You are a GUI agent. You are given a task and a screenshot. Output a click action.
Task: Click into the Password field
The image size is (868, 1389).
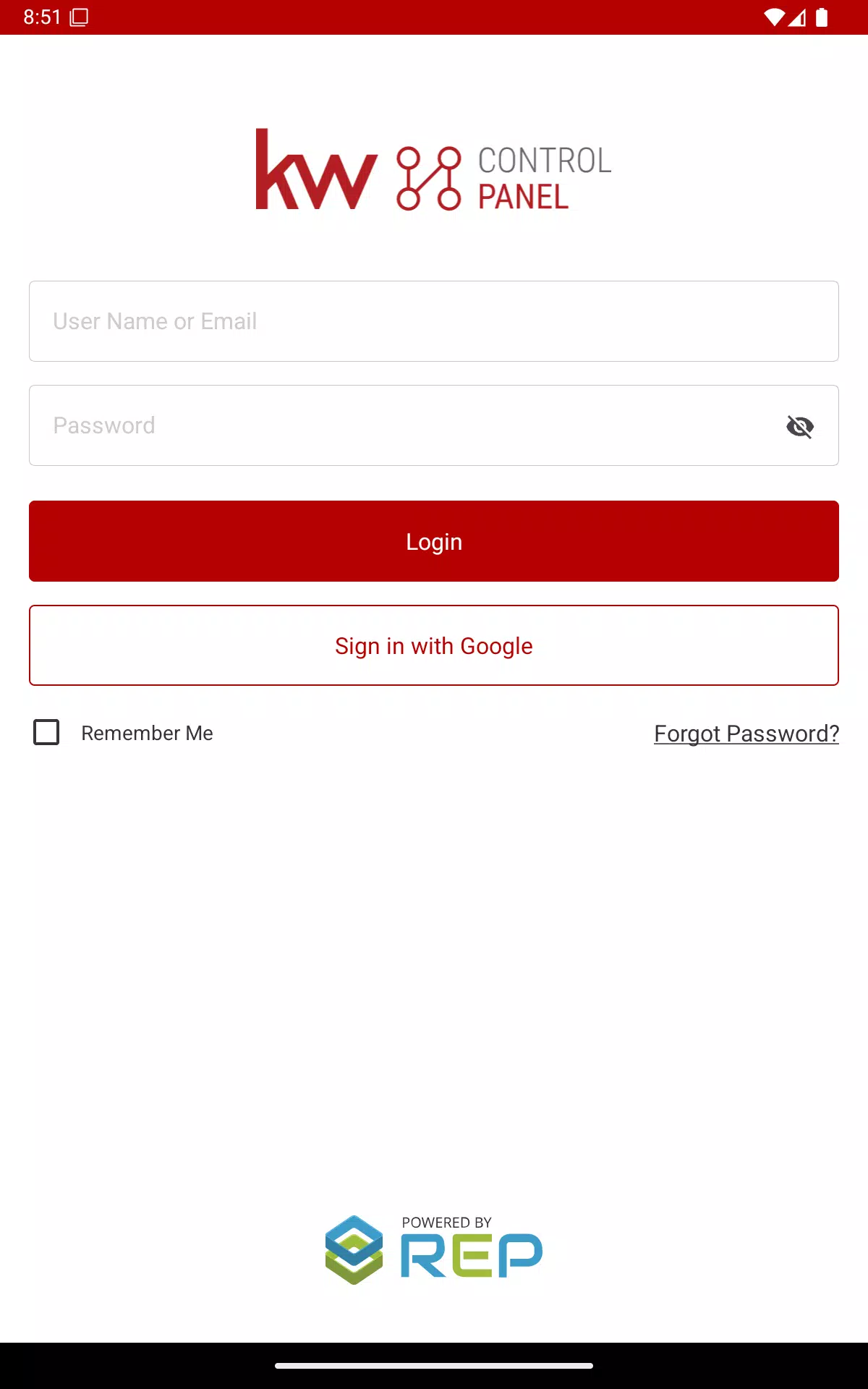(405, 425)
